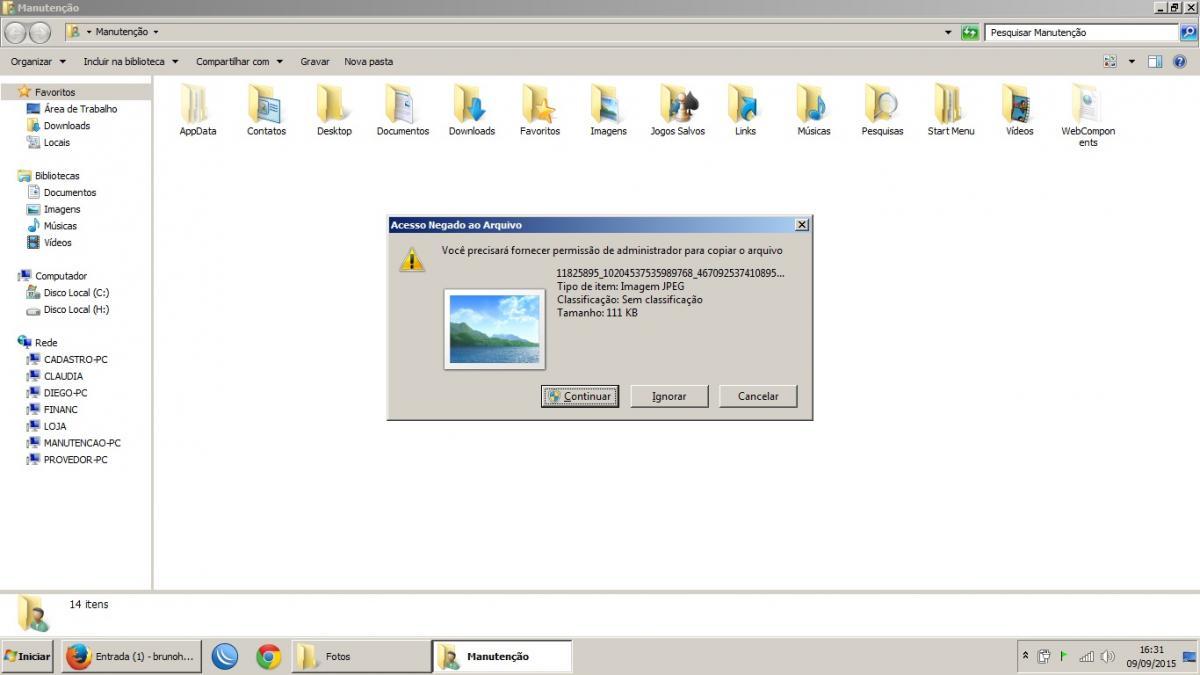
Task: Select the WebComponents folder icon
Action: [1088, 104]
